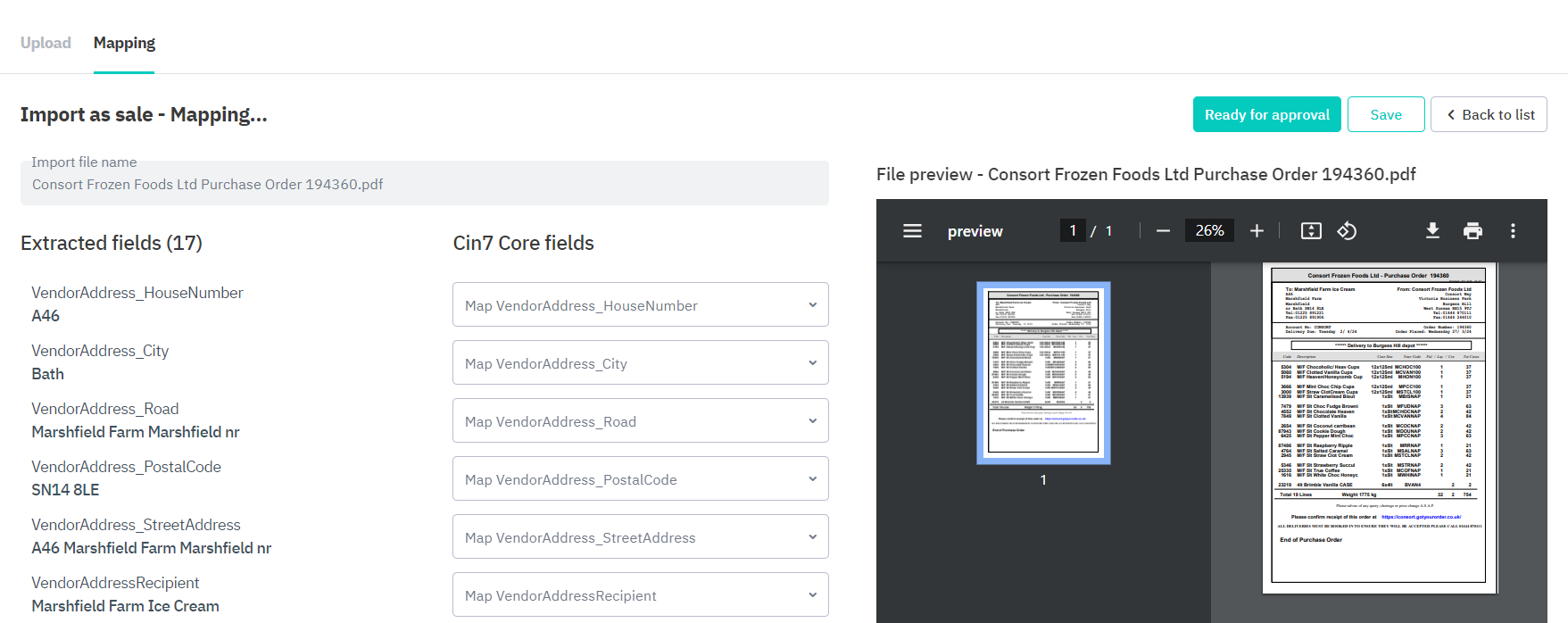The image size is (1568, 623).
Task: Expand the Map VendorAddress_City dropdown
Action: pos(640,363)
